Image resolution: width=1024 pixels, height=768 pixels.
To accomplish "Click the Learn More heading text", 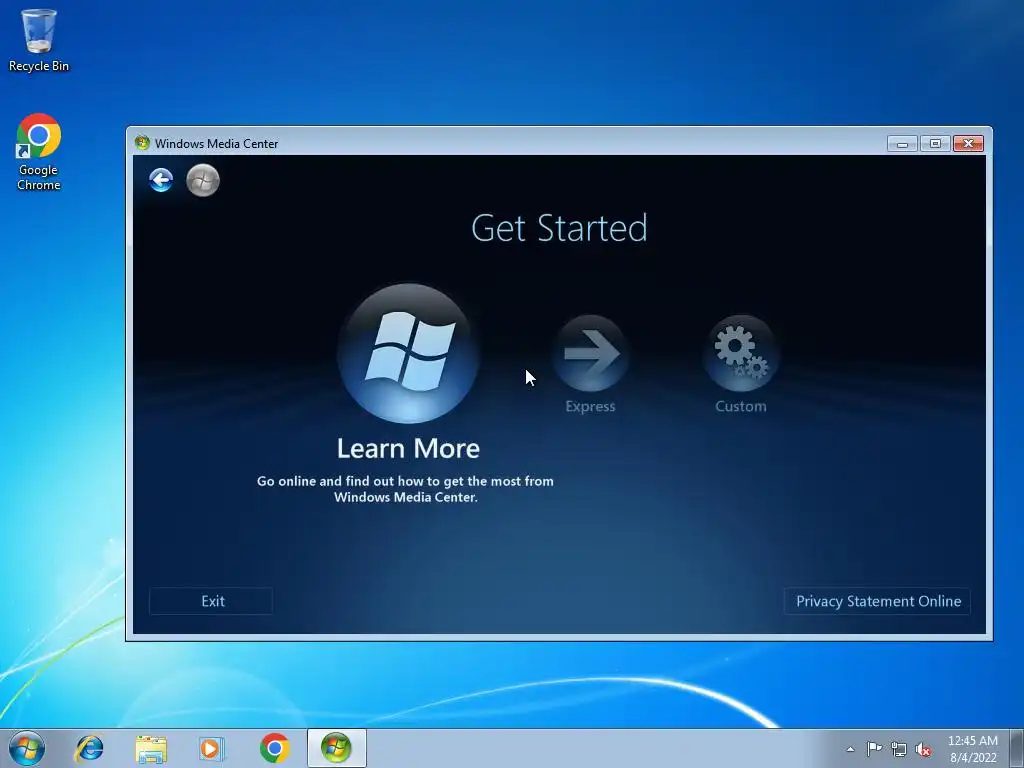I will 408,449.
